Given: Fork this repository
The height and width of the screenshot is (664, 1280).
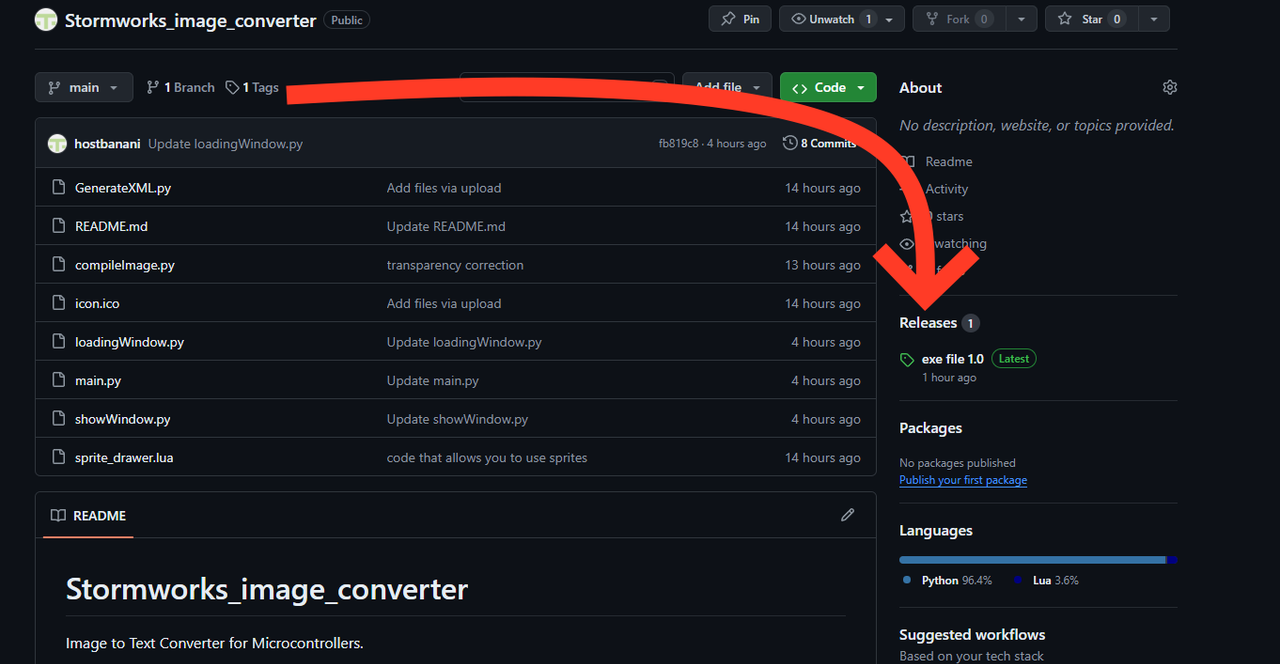Looking at the screenshot, I should click(959, 19).
